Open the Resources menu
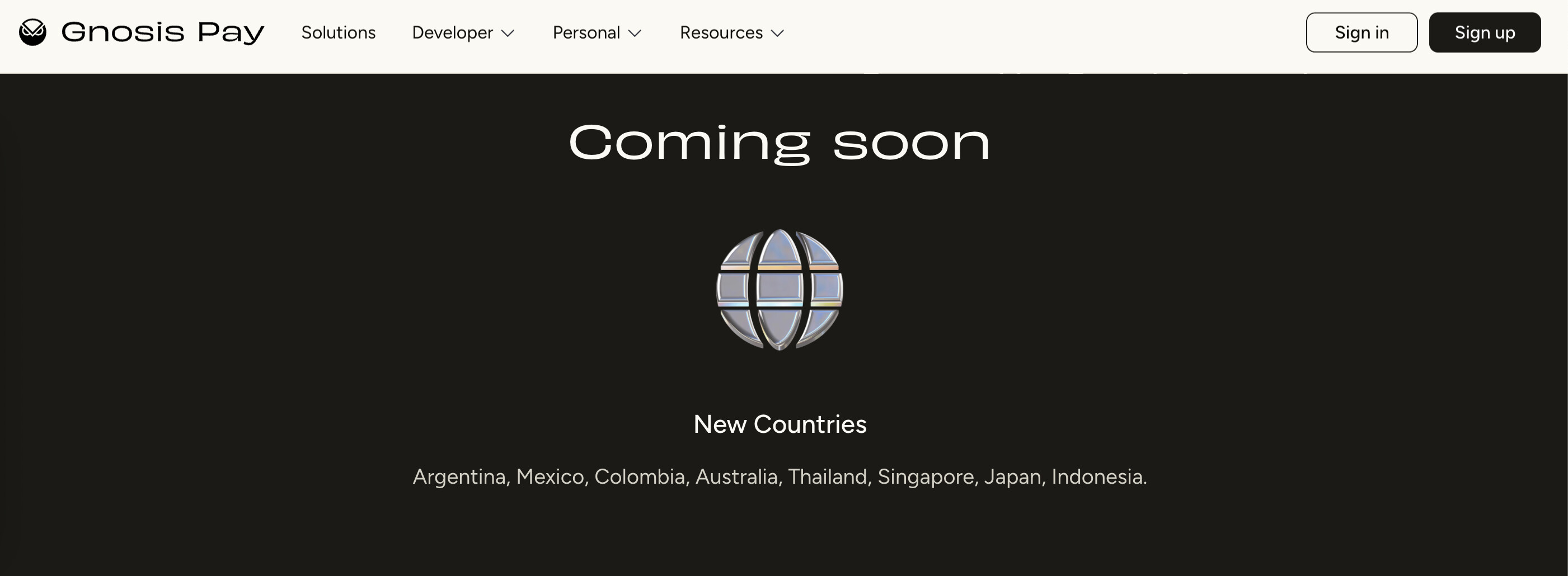 (733, 32)
